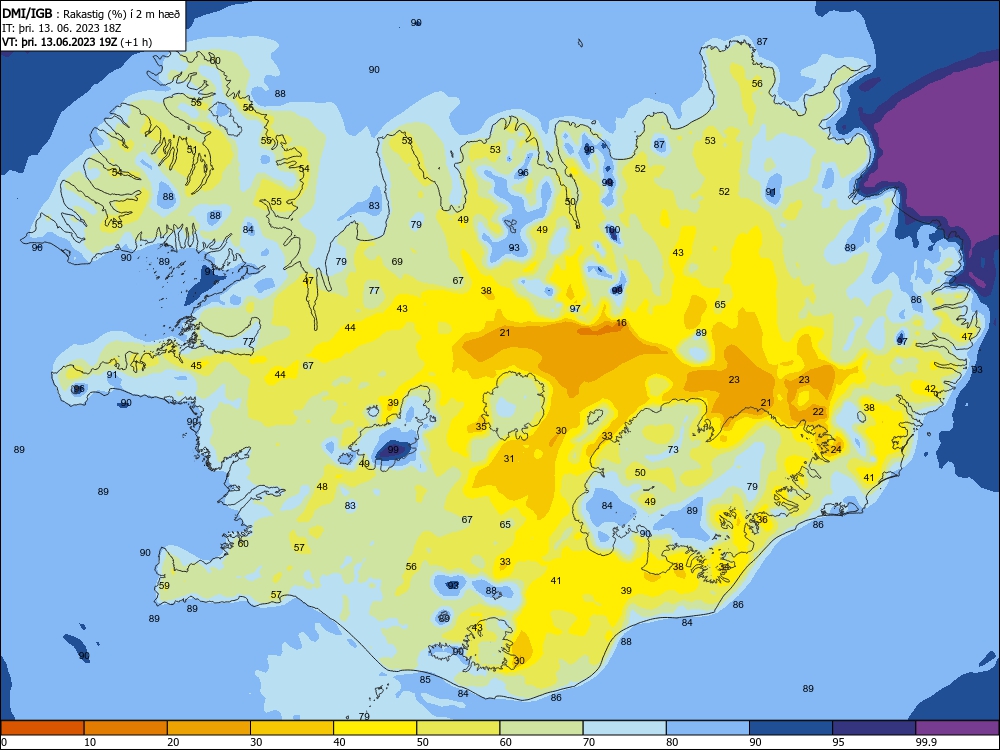Click the map value '24' in the east
1000x750 pixels.
point(836,450)
